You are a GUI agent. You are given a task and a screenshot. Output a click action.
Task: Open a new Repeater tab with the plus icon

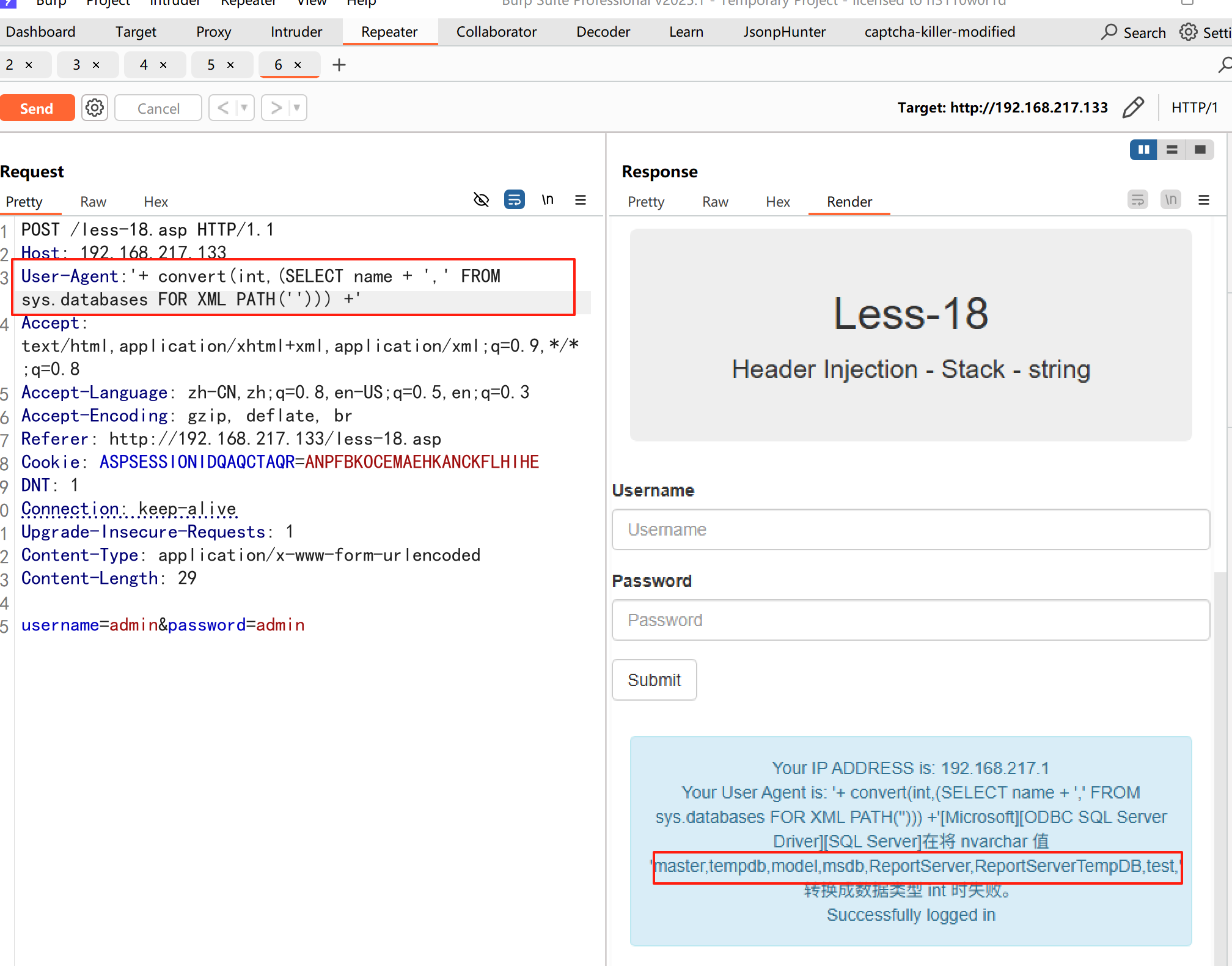pos(339,64)
